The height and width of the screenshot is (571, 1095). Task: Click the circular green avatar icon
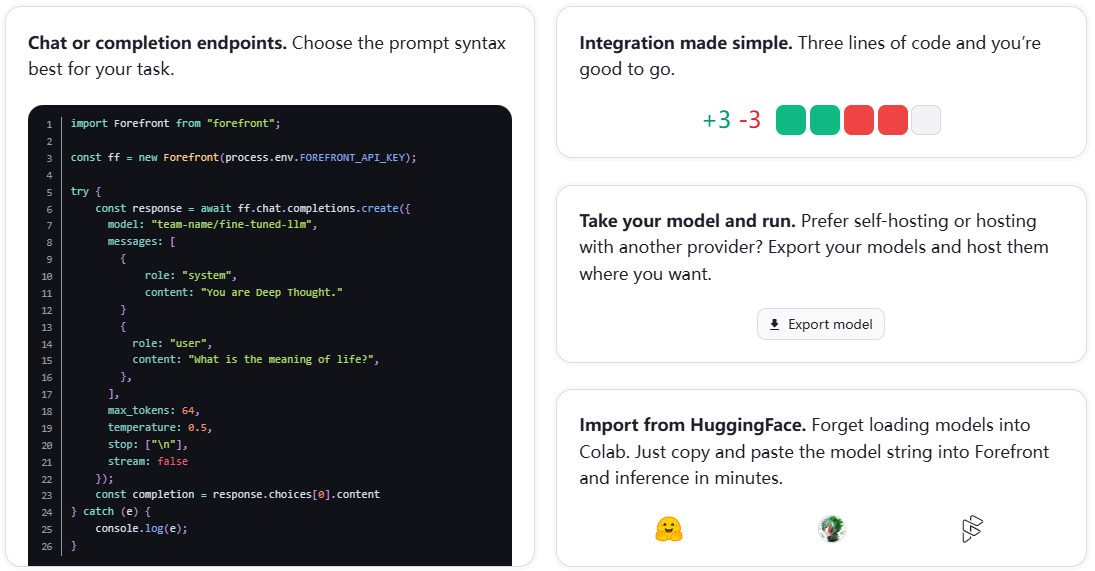(831, 529)
